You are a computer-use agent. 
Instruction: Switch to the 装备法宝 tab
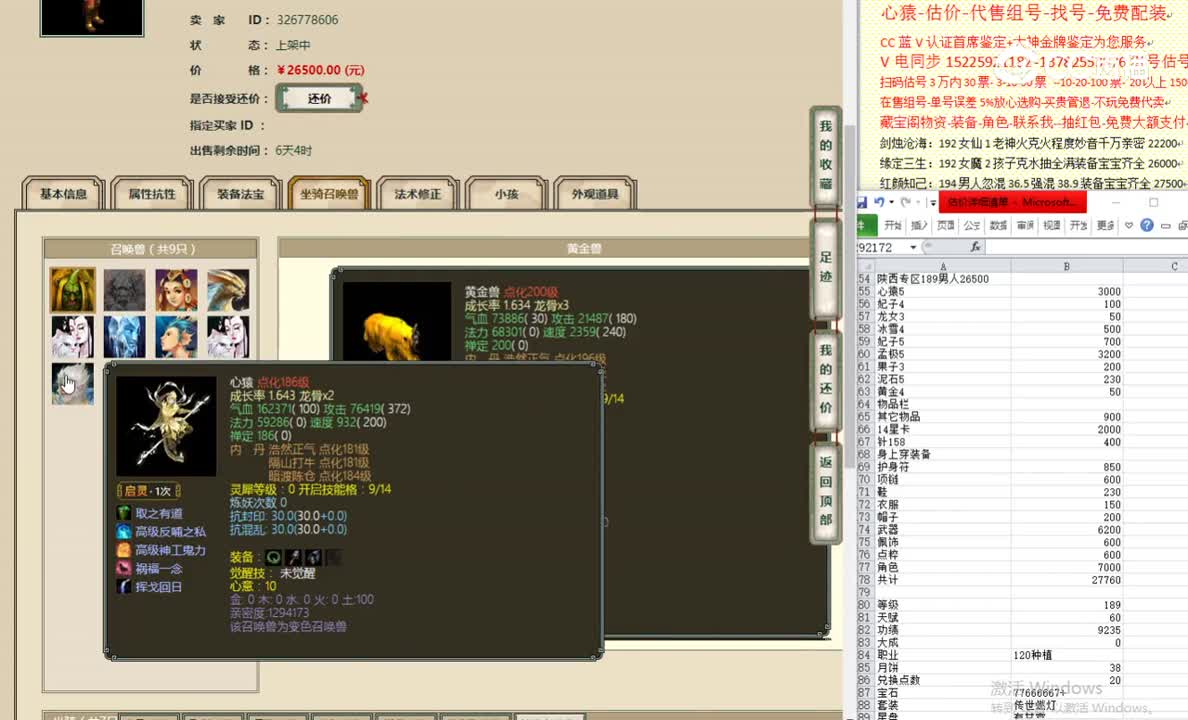point(241,194)
